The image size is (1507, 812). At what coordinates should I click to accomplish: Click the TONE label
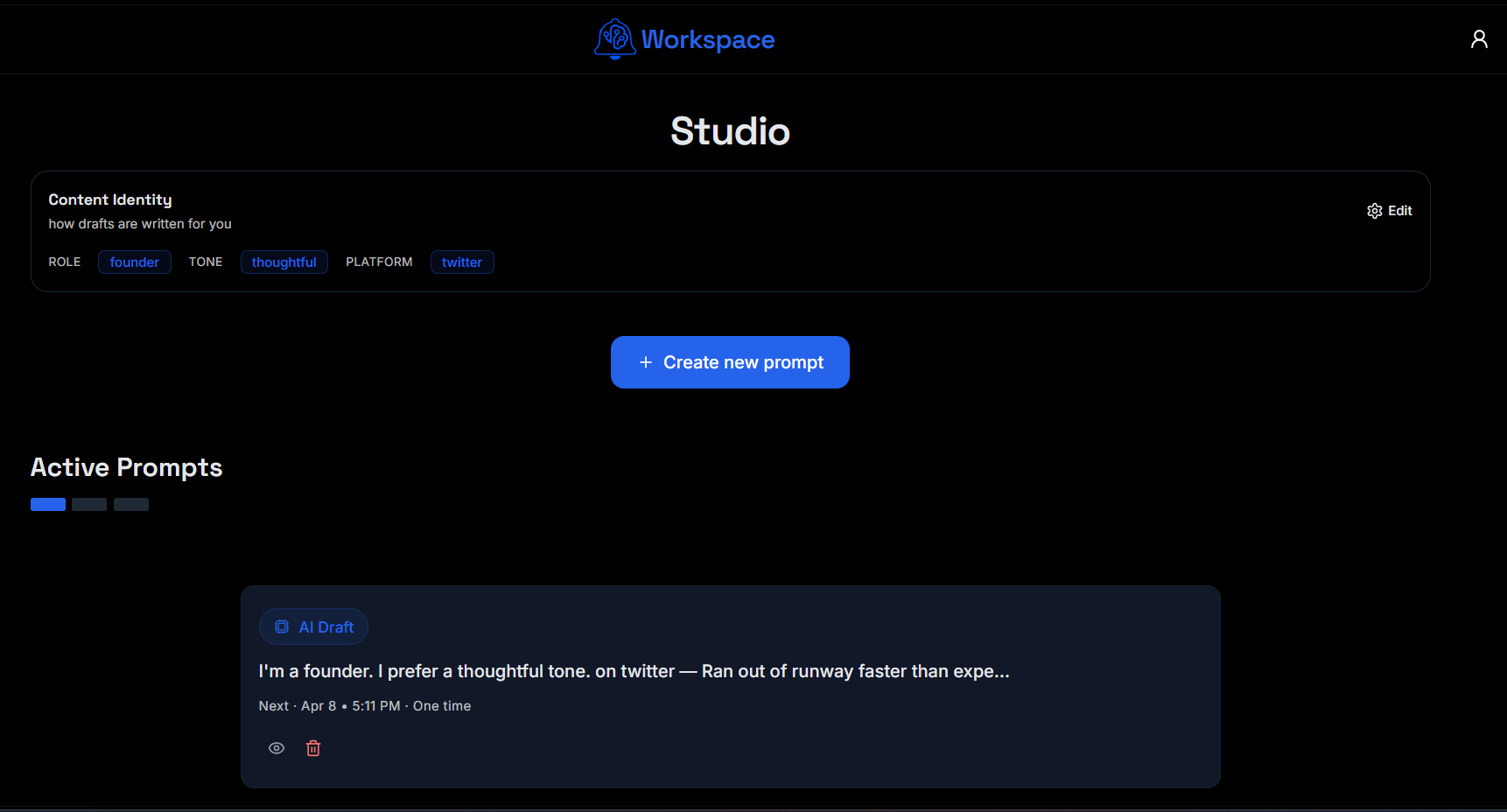point(206,262)
